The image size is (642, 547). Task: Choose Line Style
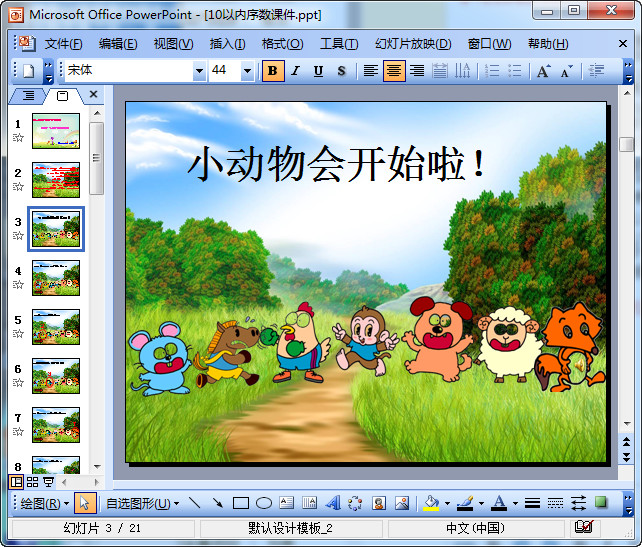pyautogui.click(x=532, y=503)
